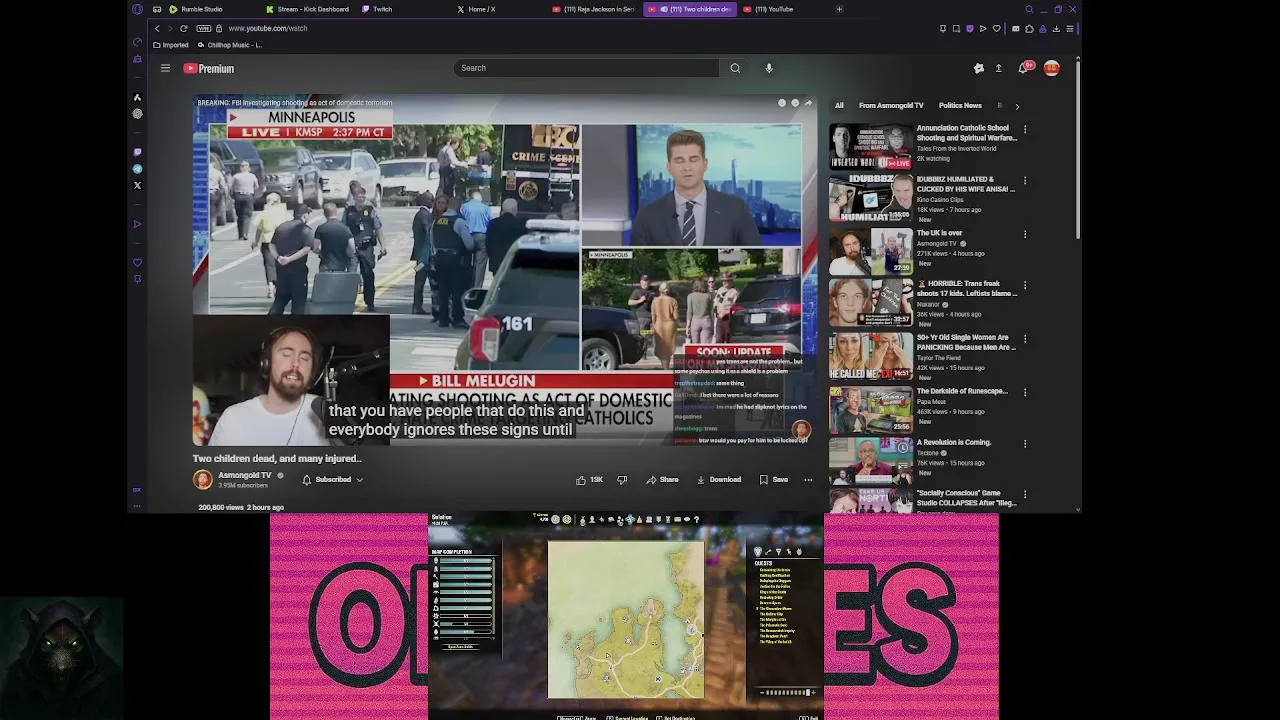The height and width of the screenshot is (720, 1280).
Task: Open IDUBBBZ HUMILIATED video thumbnail
Action: pyautogui.click(x=870, y=199)
